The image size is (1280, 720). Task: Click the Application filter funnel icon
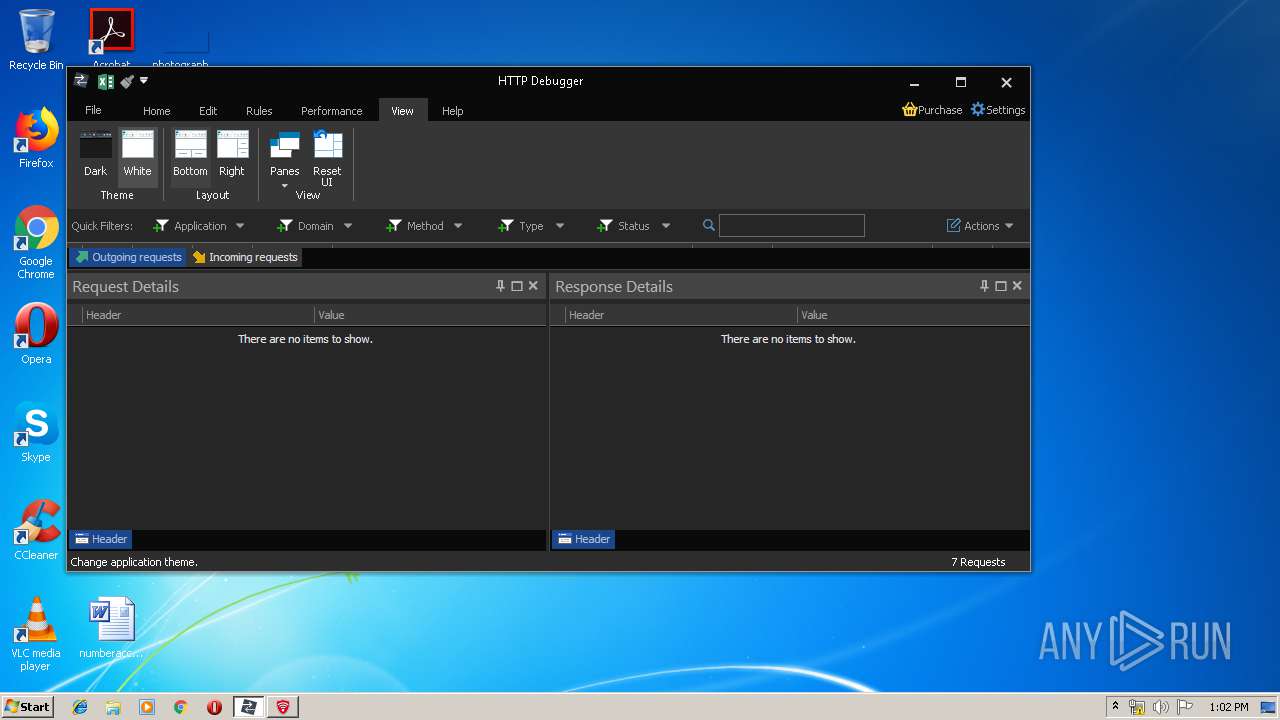160,226
